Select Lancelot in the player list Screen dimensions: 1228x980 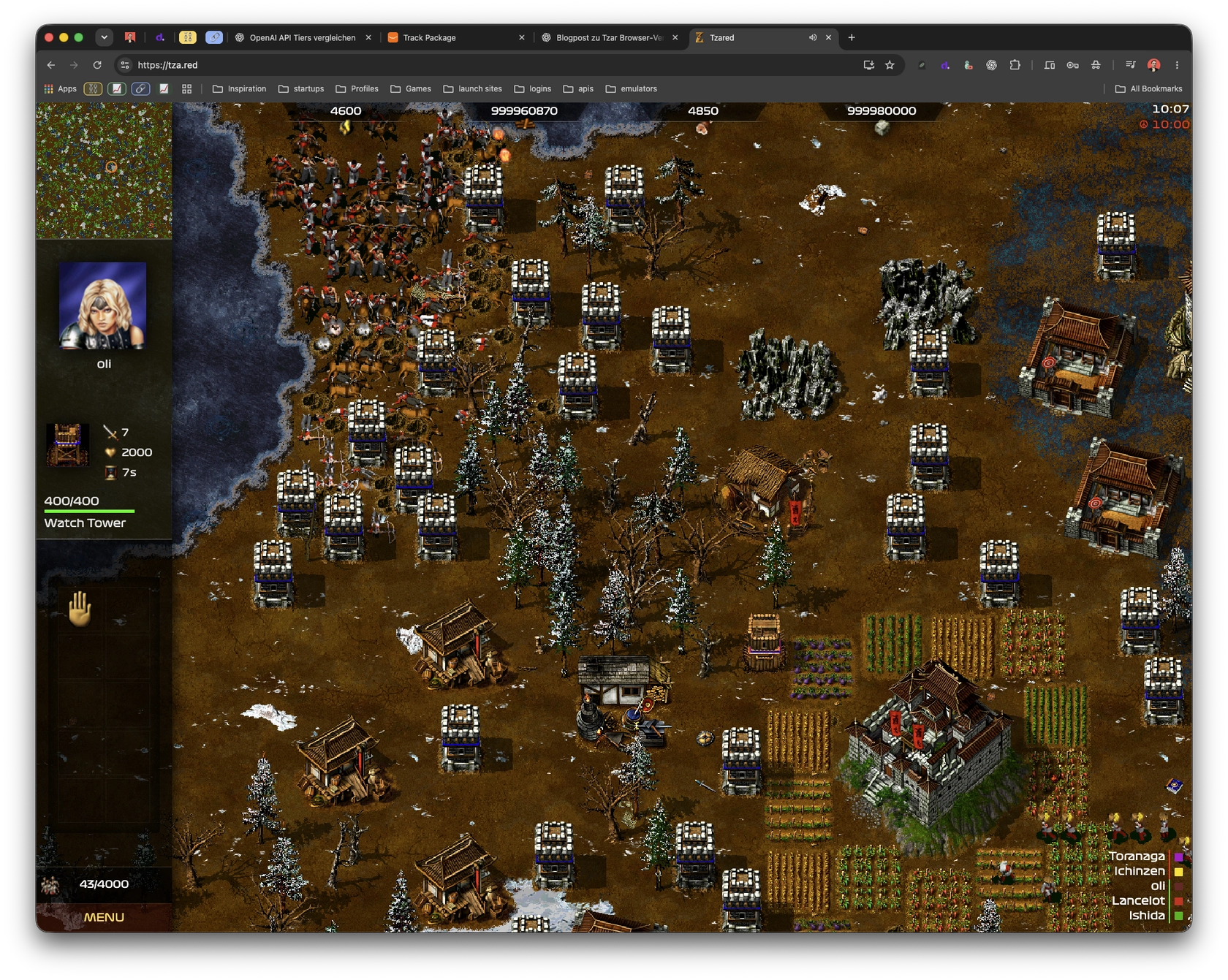tap(1138, 901)
